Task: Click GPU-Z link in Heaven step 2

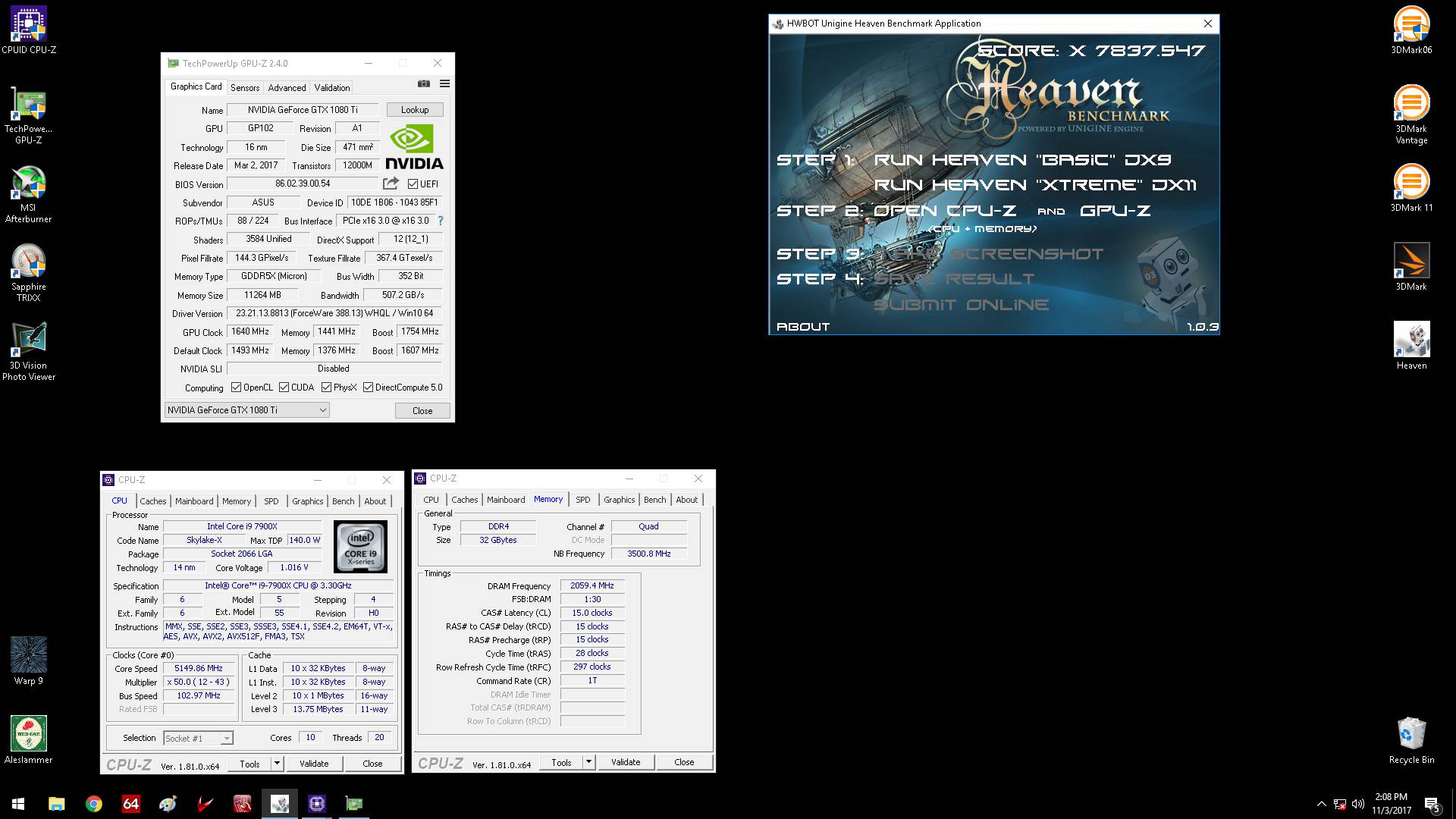Action: [x=1115, y=211]
